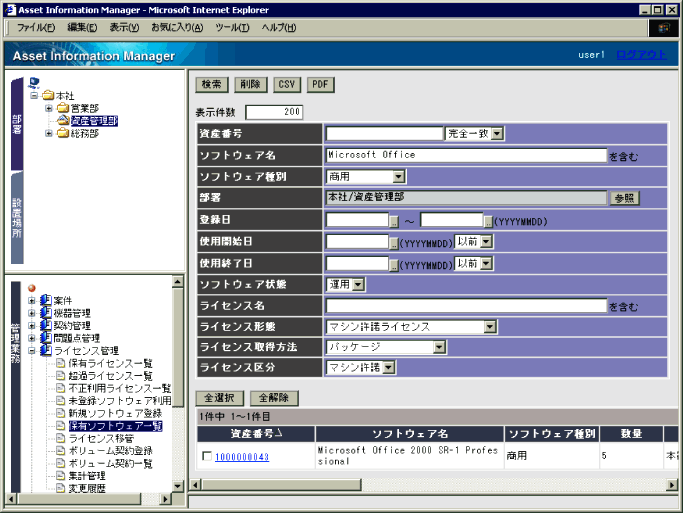683x513 pixels.
Task: Click the 全選択 button
Action: 220,398
